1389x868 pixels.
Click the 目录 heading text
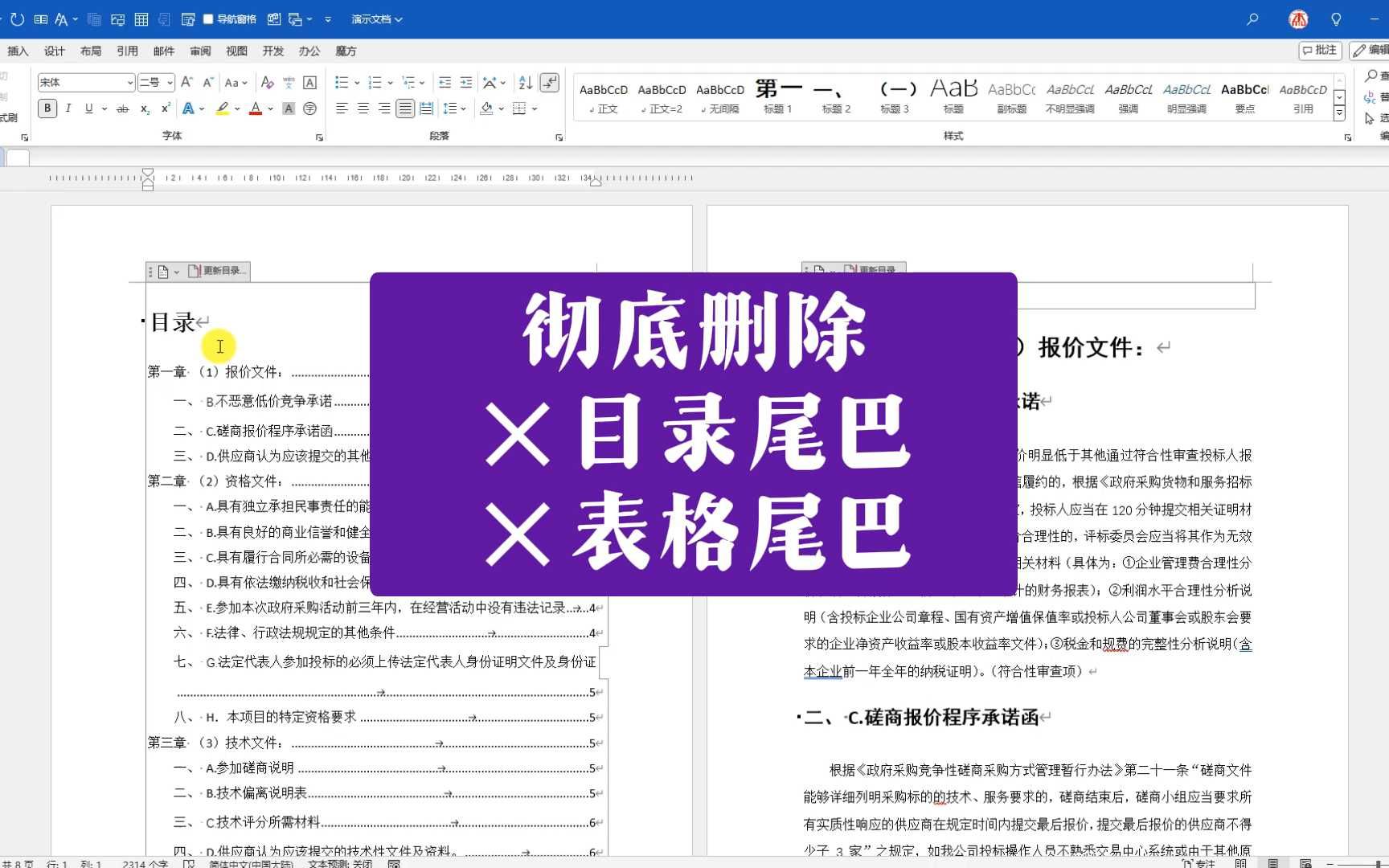click(173, 322)
